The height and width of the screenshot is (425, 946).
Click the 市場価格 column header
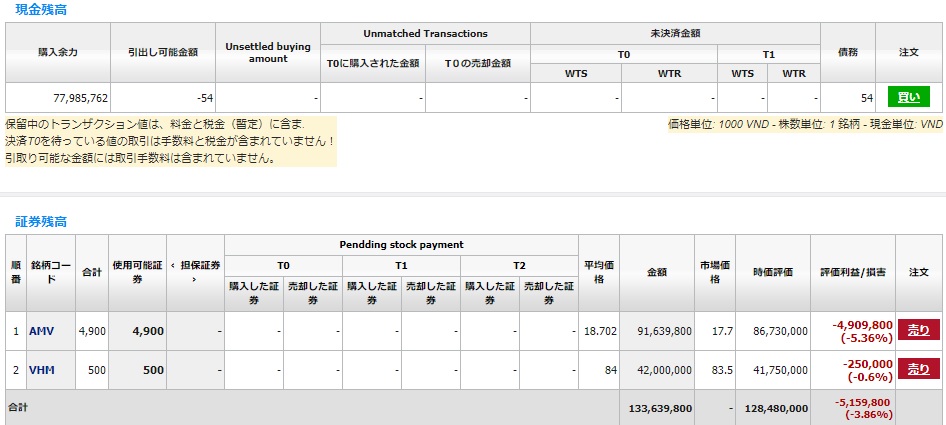(x=715, y=272)
